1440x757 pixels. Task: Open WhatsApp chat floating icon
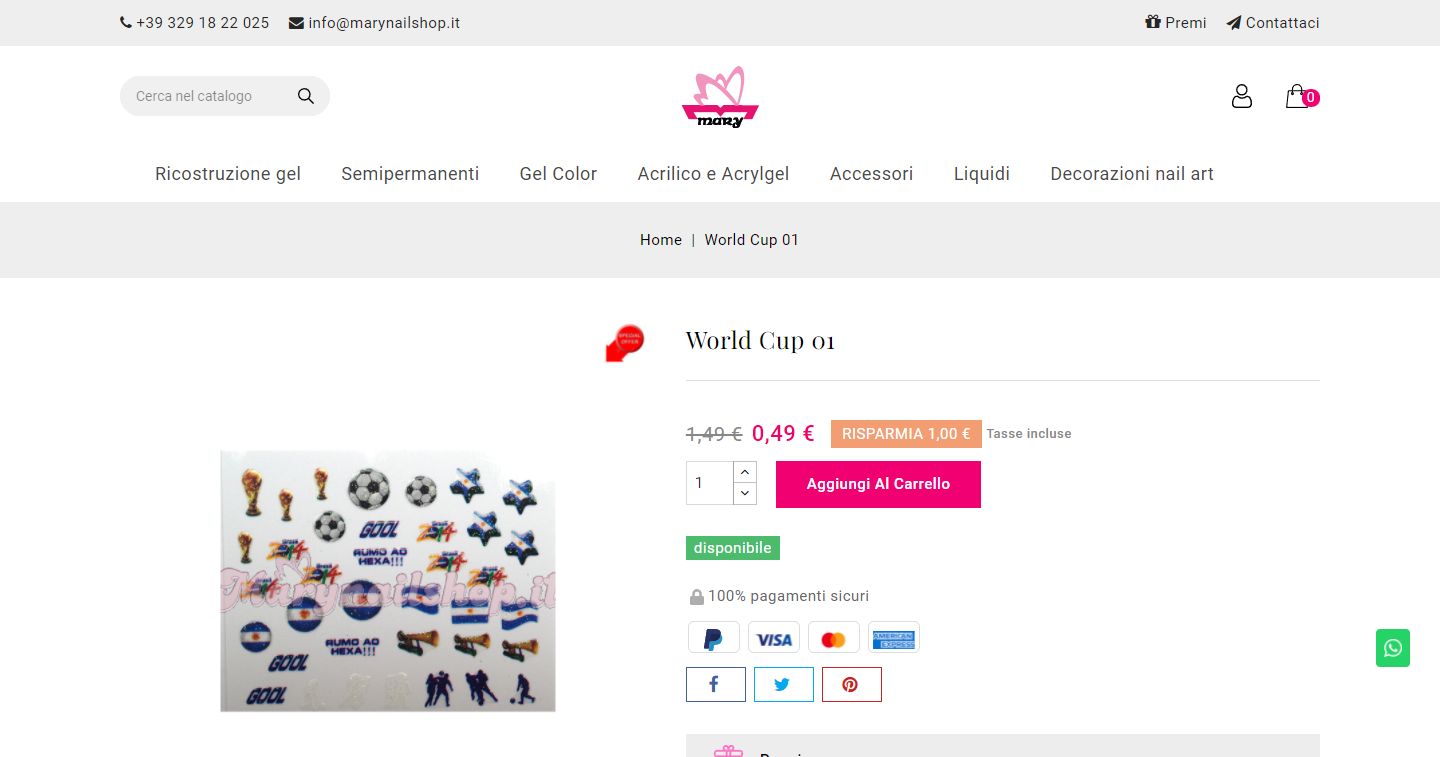point(1393,648)
